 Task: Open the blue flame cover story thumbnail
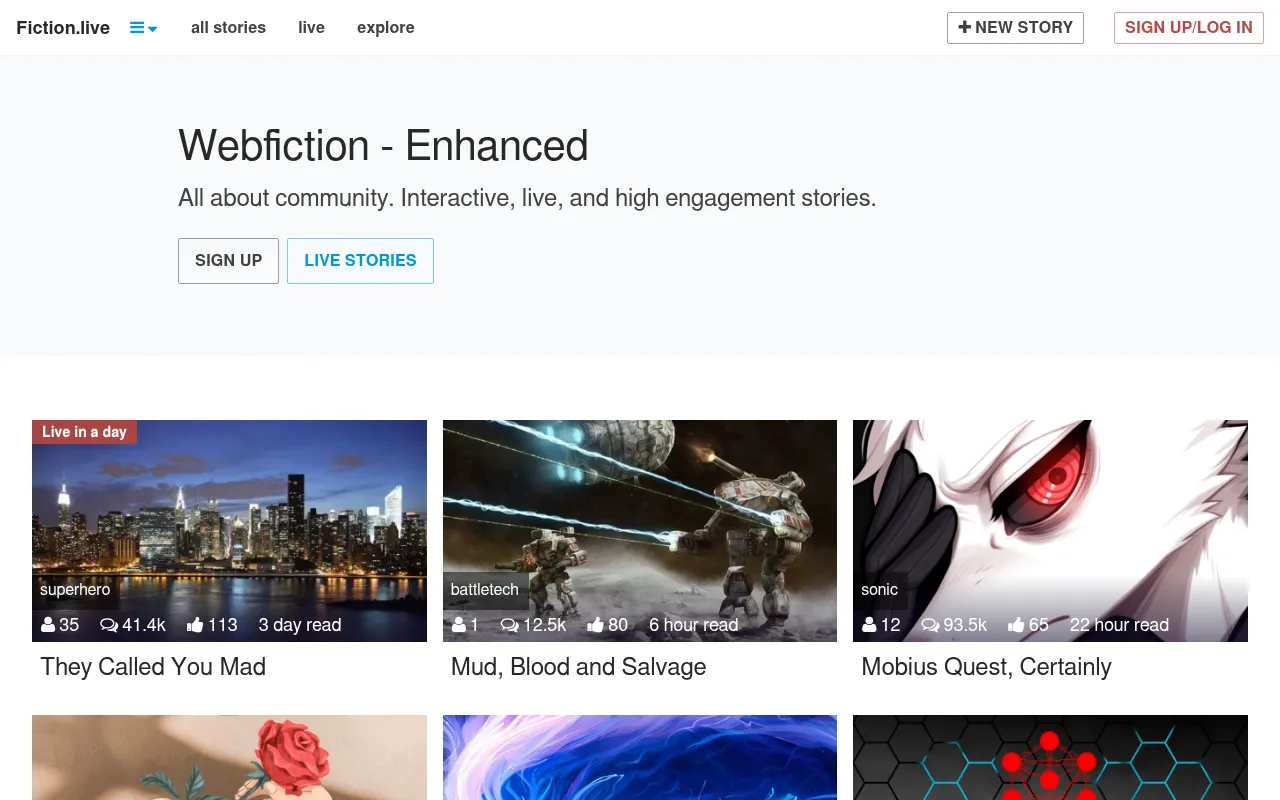(640, 757)
